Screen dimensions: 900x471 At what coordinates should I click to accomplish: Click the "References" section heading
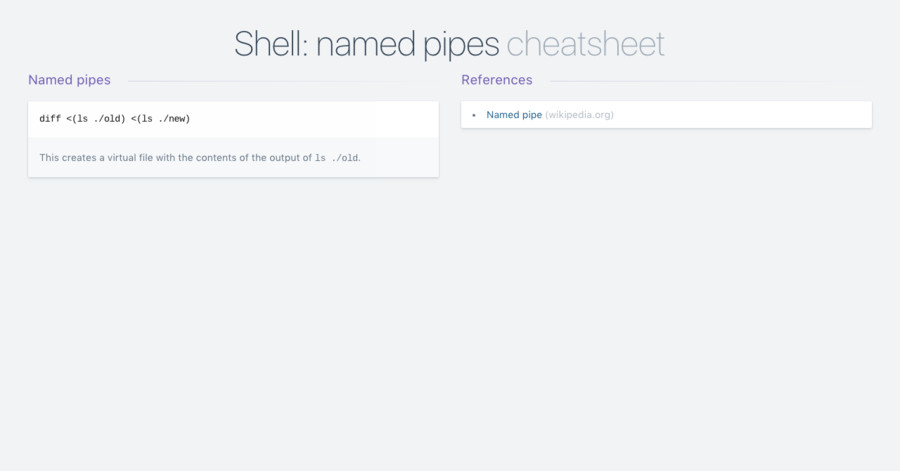coord(496,80)
